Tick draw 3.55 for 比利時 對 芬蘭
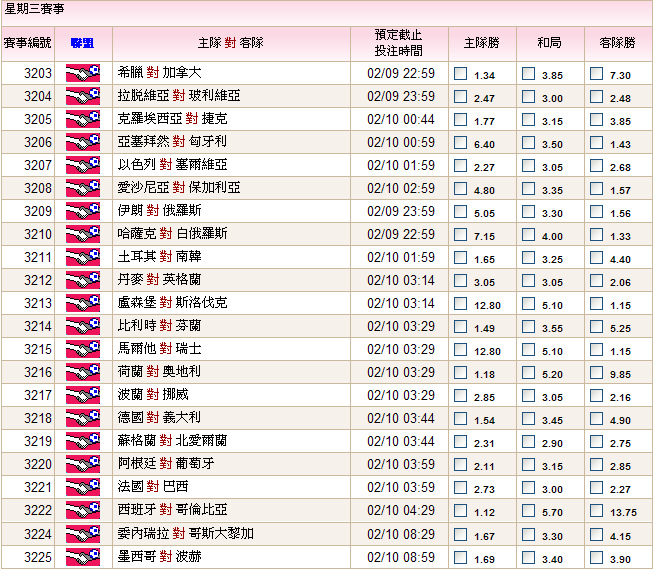655x571 pixels. (x=528, y=326)
